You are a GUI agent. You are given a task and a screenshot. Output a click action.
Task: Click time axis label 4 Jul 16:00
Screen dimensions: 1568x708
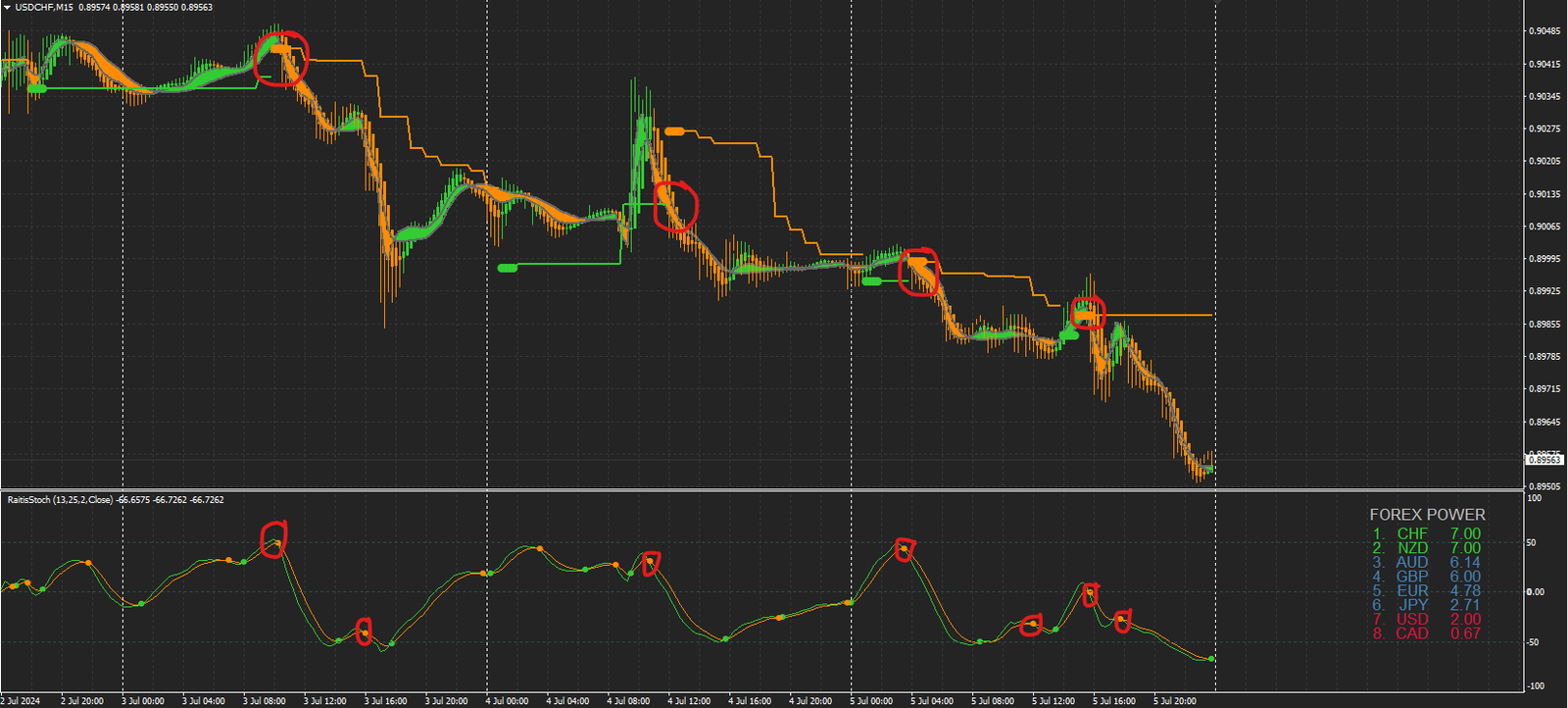click(751, 701)
